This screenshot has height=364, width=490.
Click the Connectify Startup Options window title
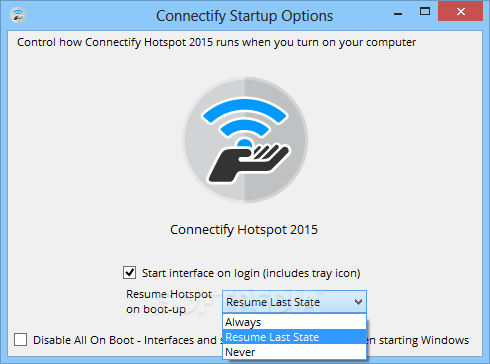click(x=244, y=16)
